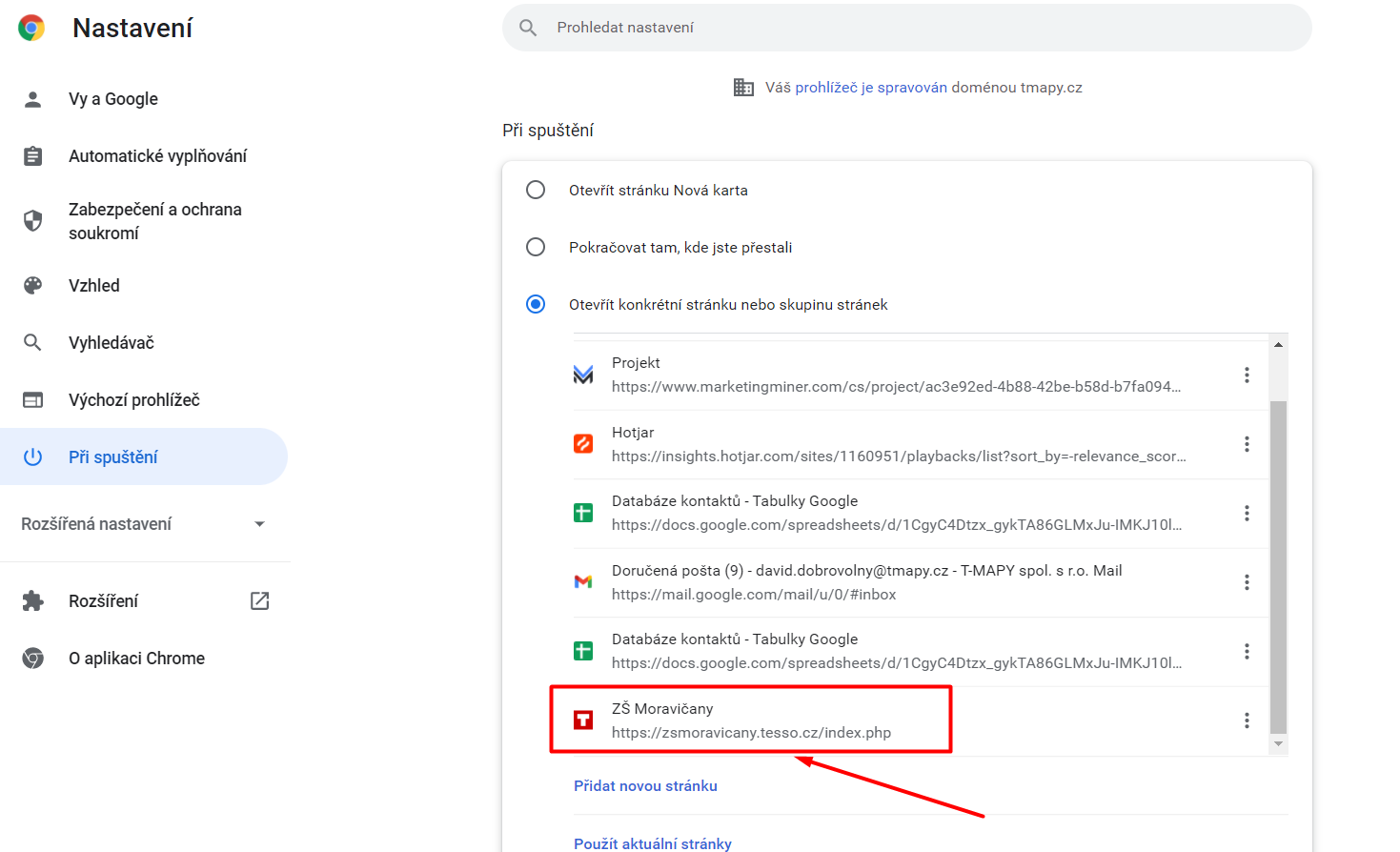Click the up arrow of the pages list scrollbar
The image size is (1400, 852).
1279,344
